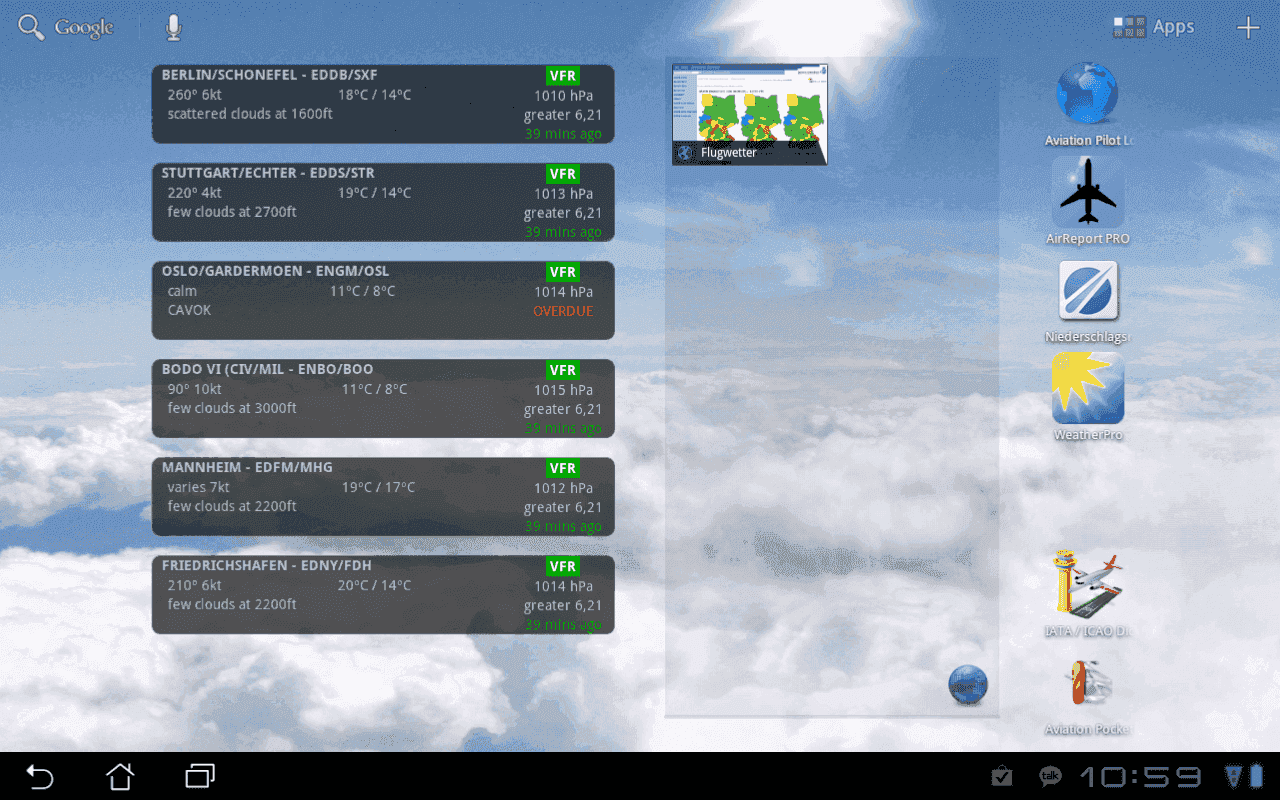The height and width of the screenshot is (800, 1280).
Task: Tap '1010 hPa' pressure on Berlin card
Action: click(563, 96)
